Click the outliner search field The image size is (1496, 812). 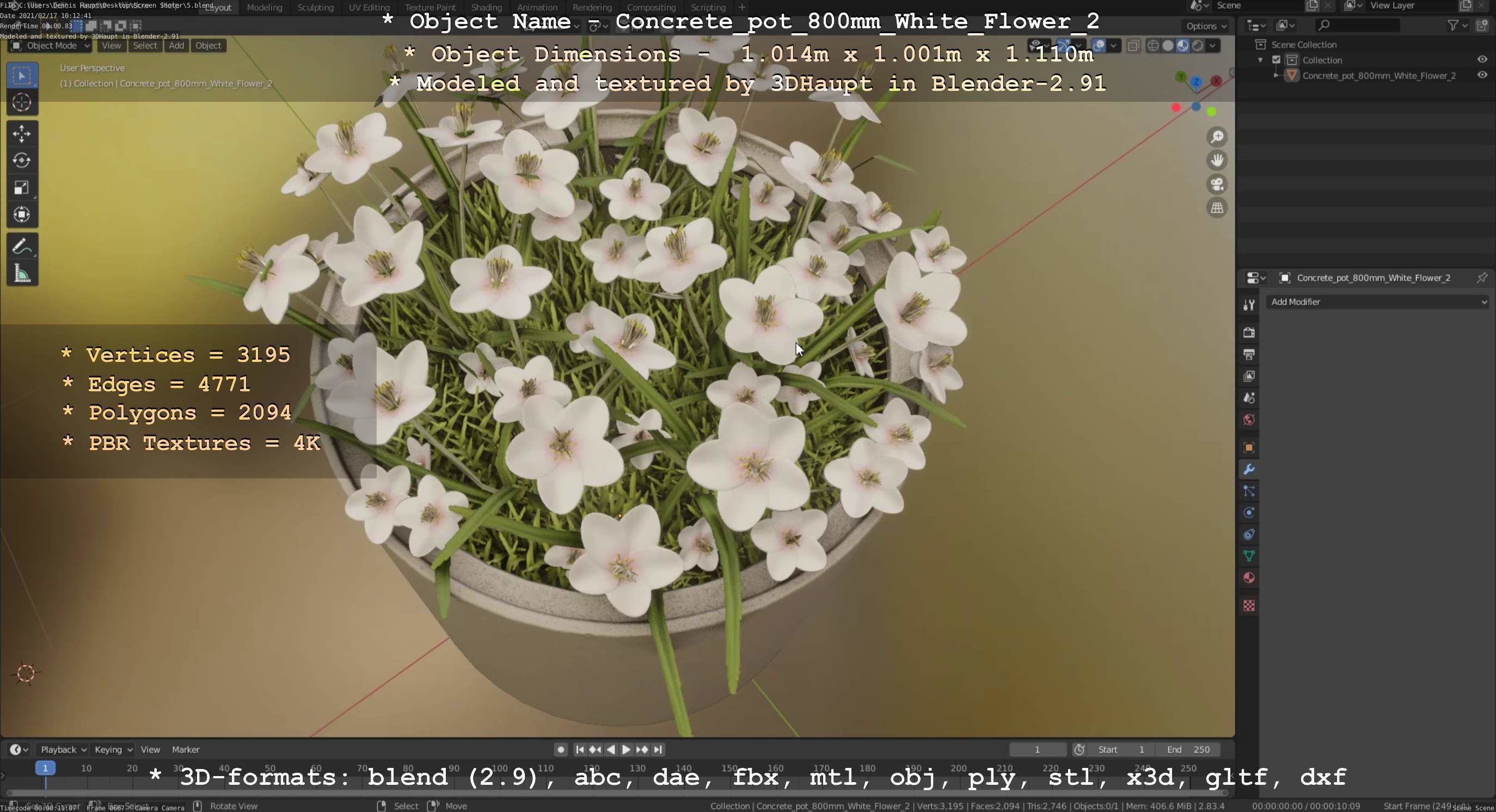point(1357,26)
